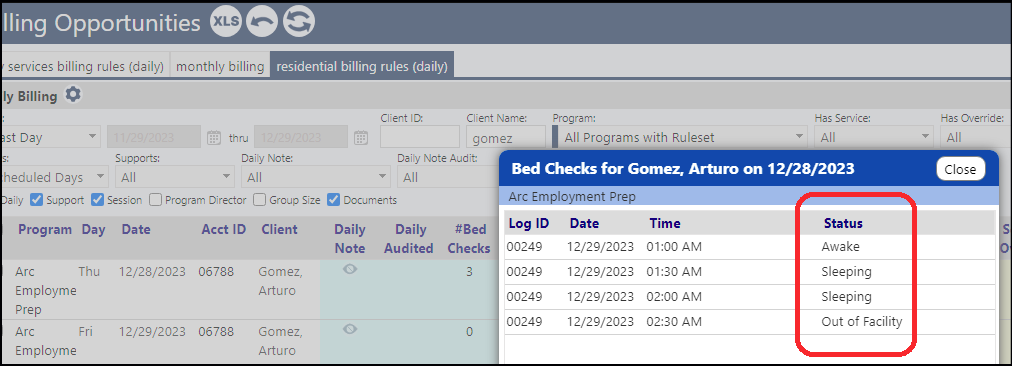The height and width of the screenshot is (366, 1012).
Task: Open calendar picker next to 11/29/2023
Action: [214, 137]
